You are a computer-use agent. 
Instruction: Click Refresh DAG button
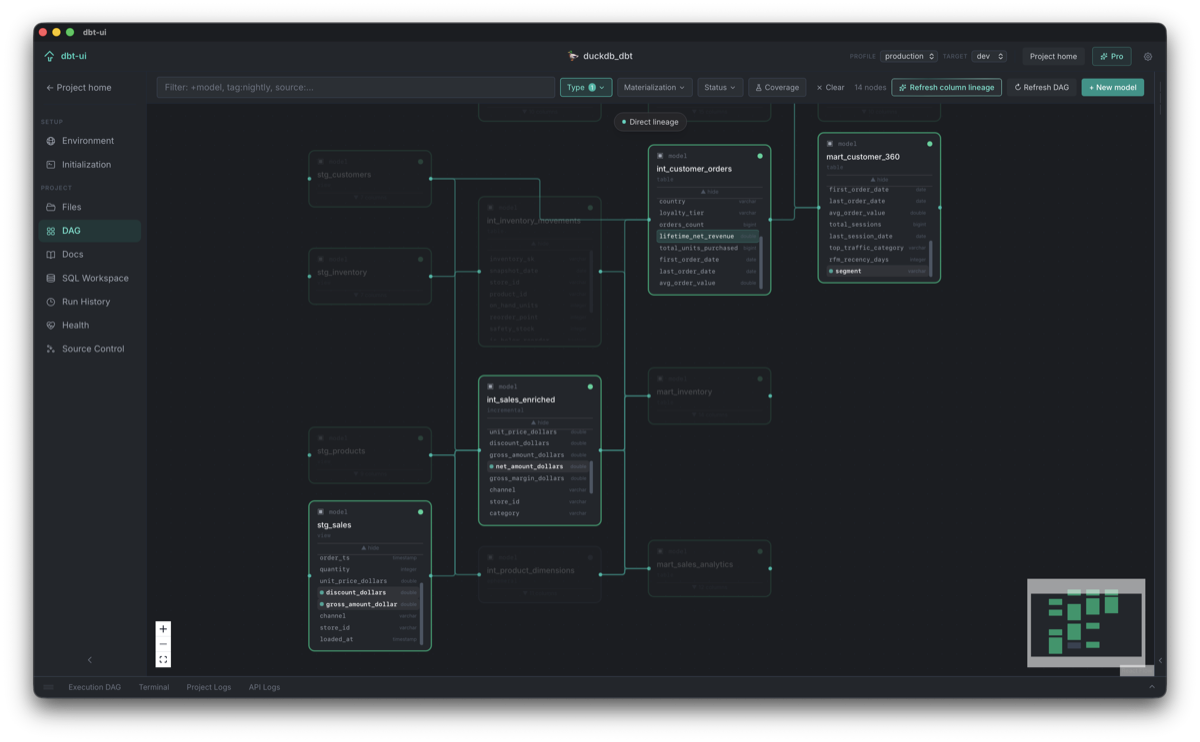pos(1042,87)
